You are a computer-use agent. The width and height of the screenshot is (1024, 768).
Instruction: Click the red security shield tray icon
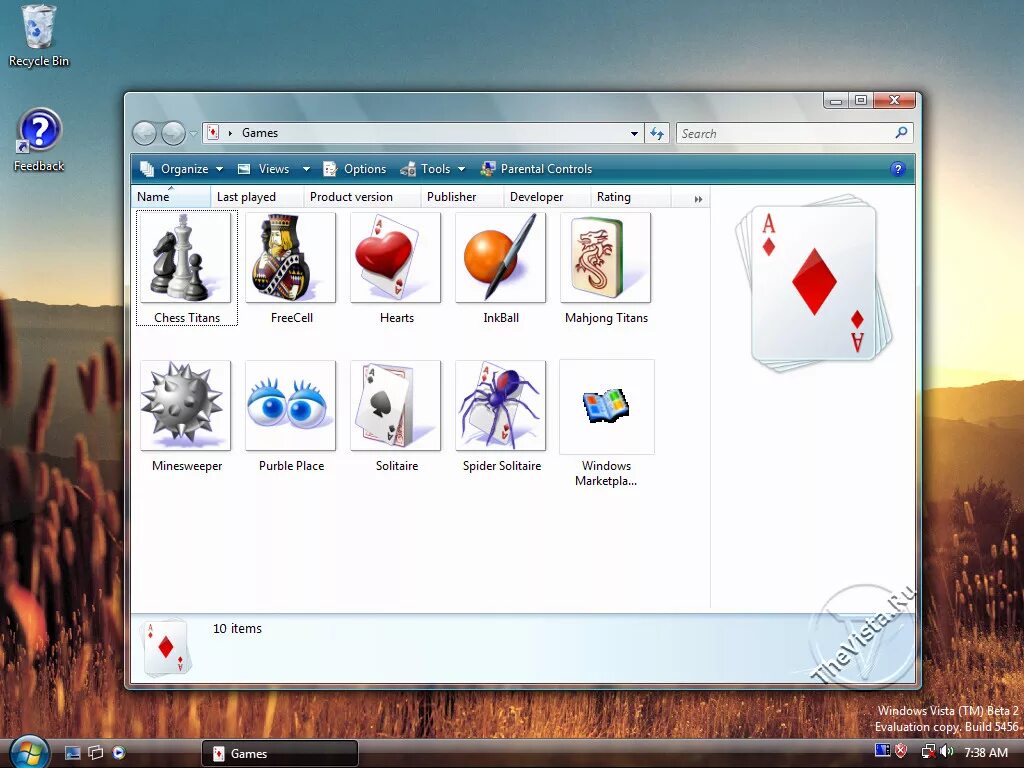point(901,751)
